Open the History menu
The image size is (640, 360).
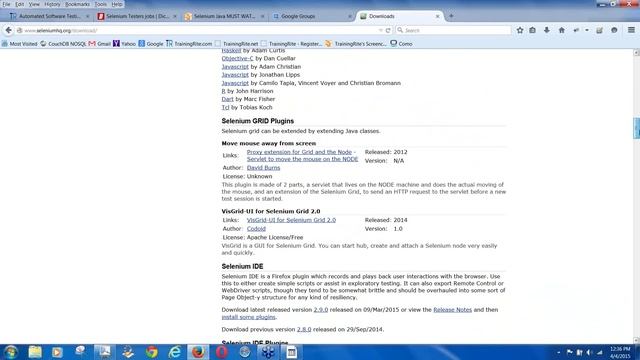click(52, 4)
